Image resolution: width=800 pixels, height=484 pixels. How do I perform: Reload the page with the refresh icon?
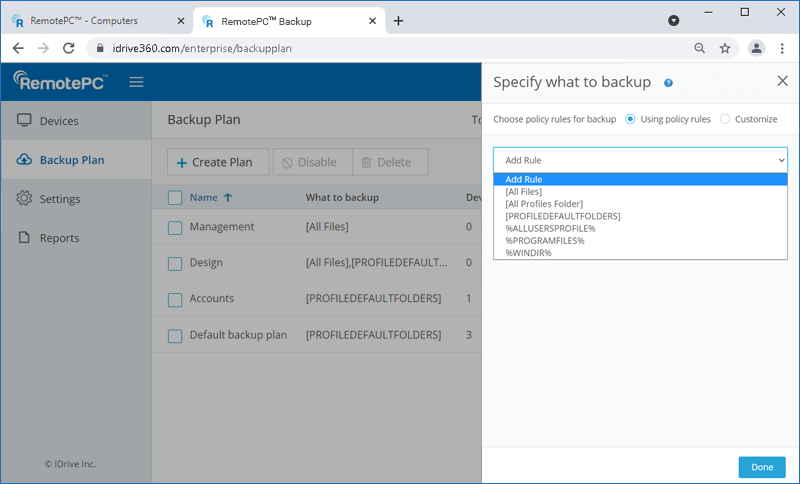coord(69,48)
